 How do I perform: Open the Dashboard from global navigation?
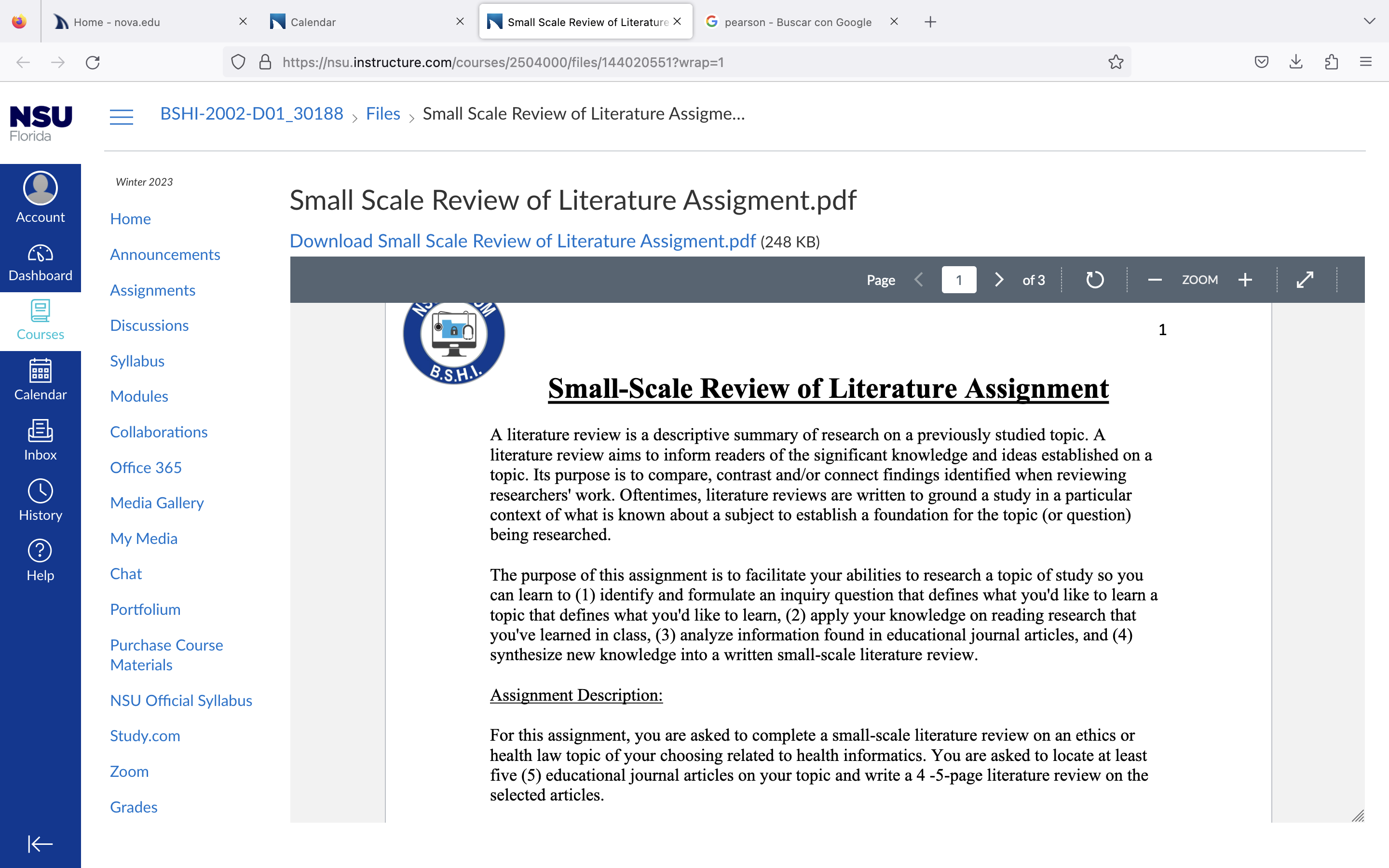tap(40, 263)
